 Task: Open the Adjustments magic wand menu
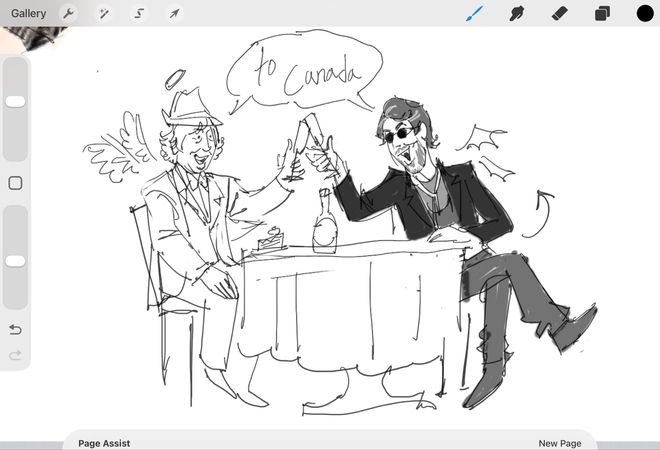coord(103,14)
